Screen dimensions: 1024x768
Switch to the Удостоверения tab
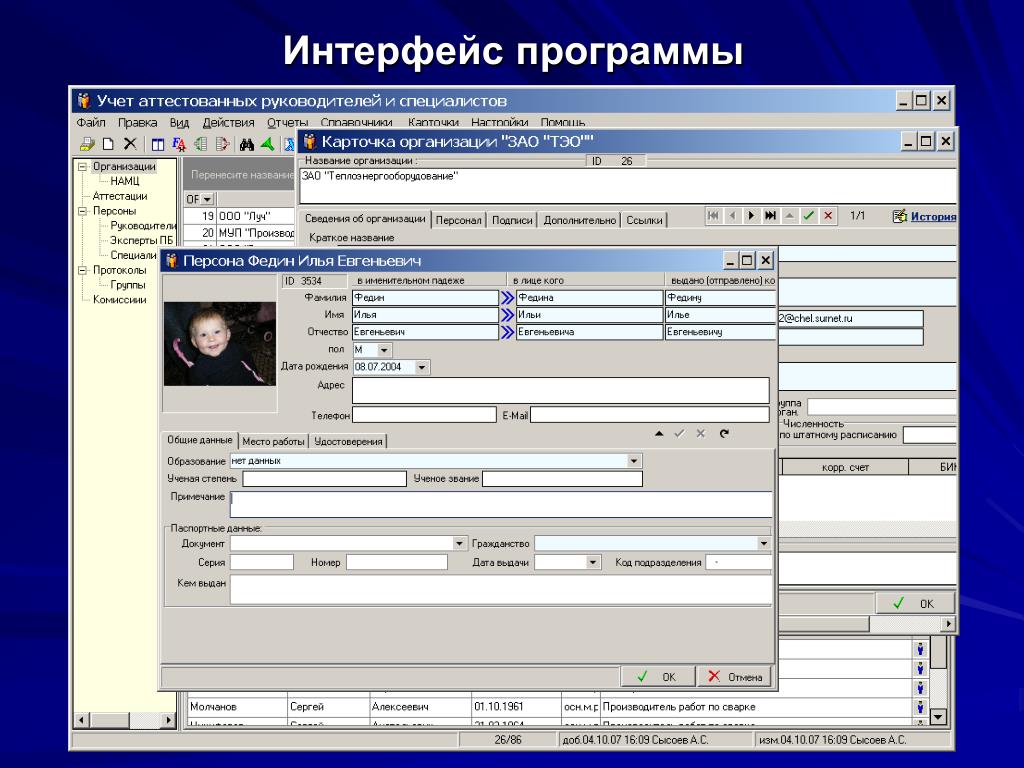point(348,441)
